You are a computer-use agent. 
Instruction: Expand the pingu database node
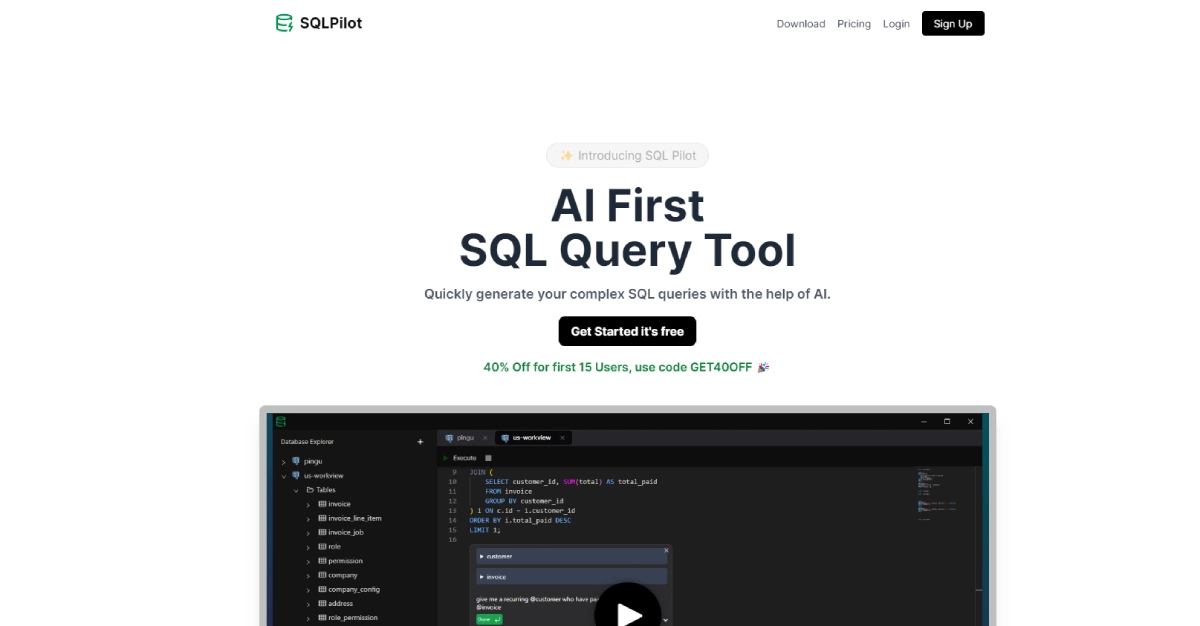click(x=283, y=462)
